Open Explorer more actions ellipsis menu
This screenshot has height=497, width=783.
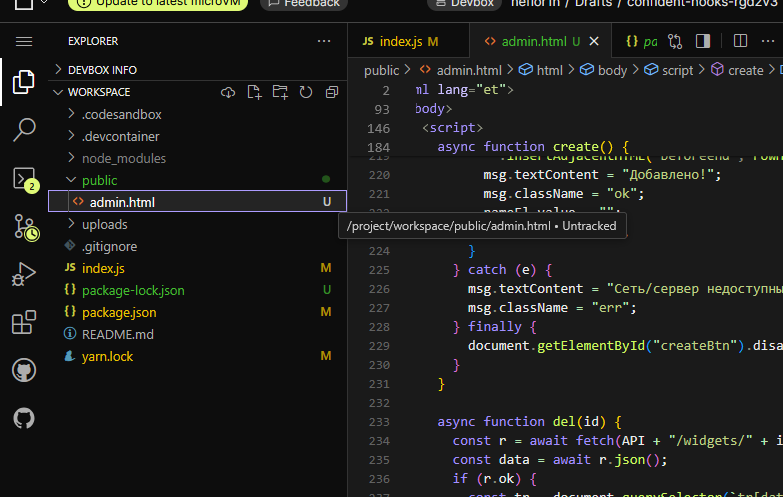pos(323,41)
